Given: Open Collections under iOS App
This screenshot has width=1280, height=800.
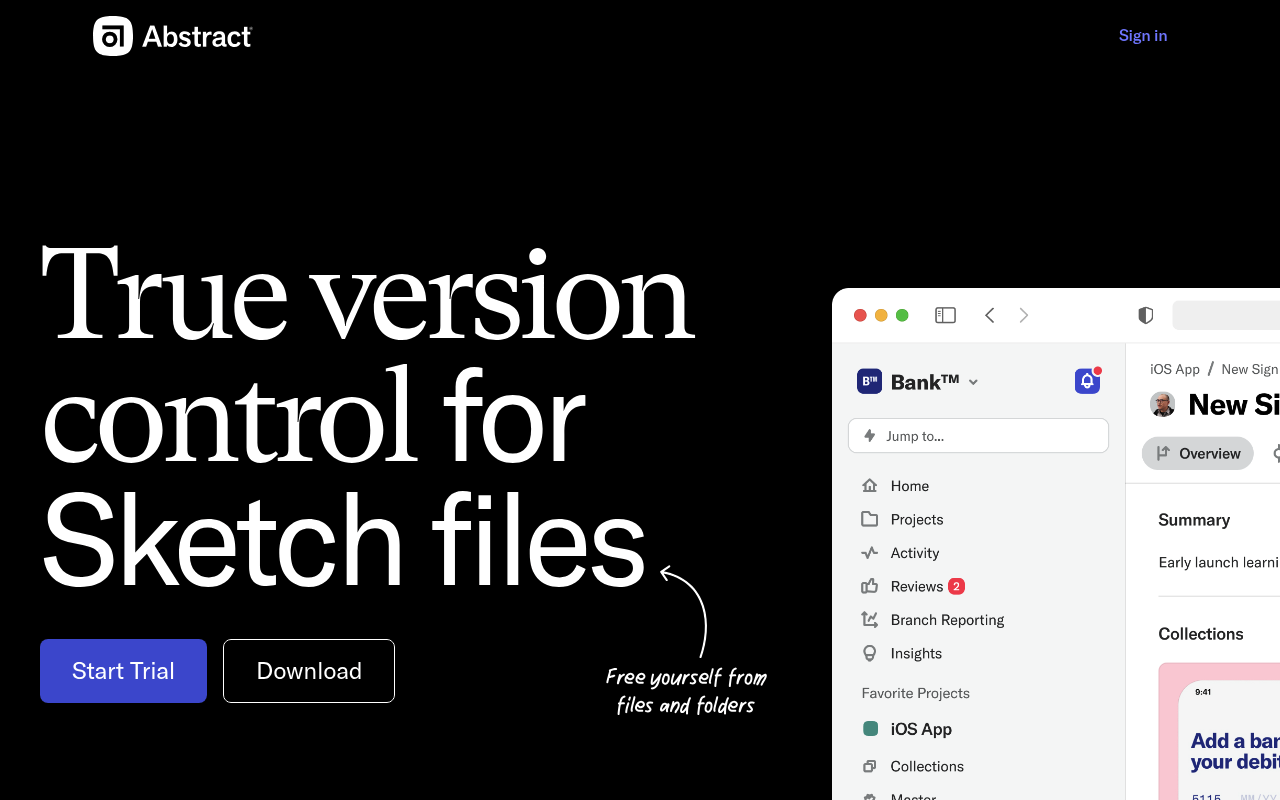Looking at the screenshot, I should tap(927, 766).
